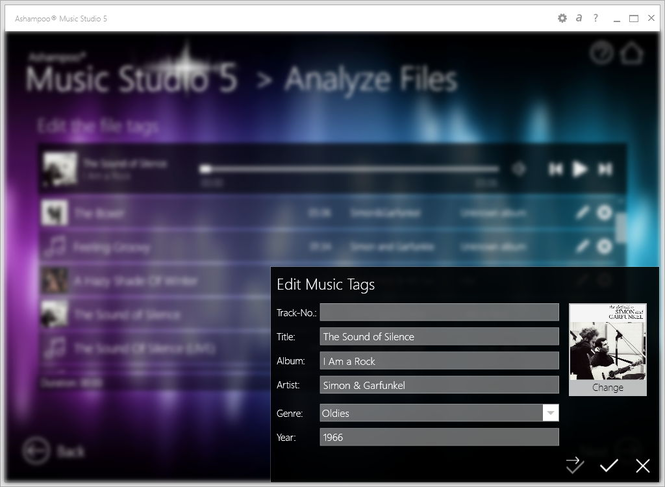Image resolution: width=665 pixels, height=487 pixels.
Task: Click gear icon in second track row
Action: coord(604,246)
